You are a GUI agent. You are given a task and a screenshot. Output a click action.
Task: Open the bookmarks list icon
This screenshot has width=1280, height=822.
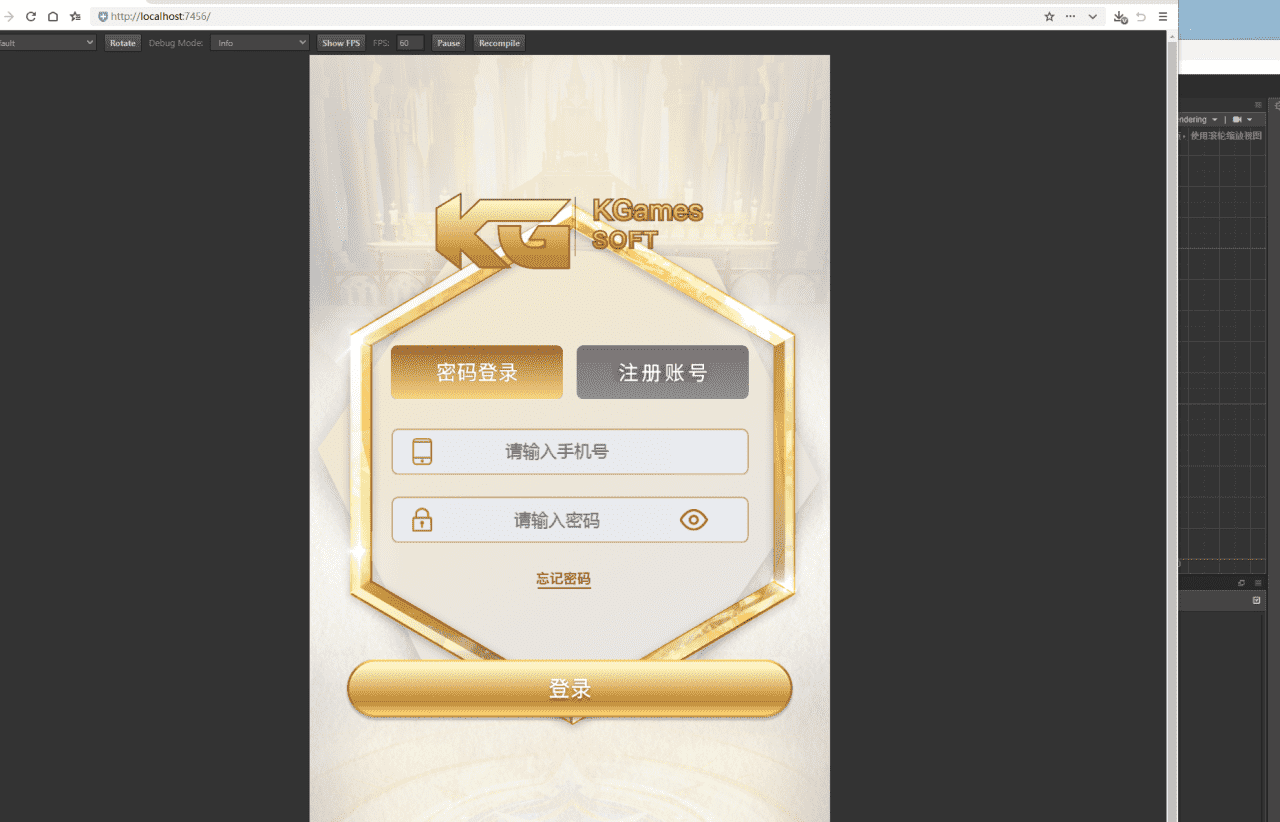75,16
